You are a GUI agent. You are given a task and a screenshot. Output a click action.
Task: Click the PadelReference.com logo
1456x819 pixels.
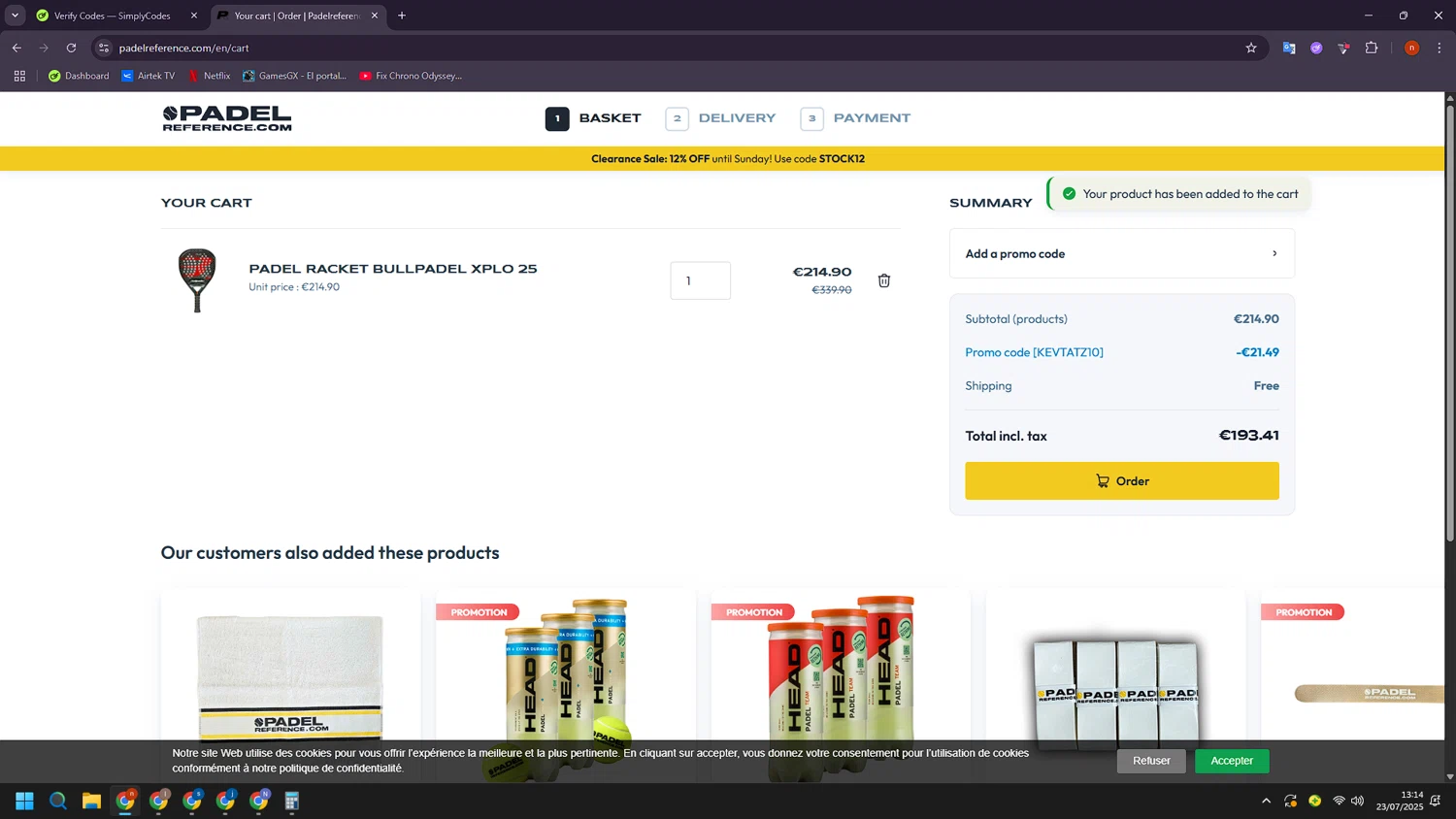pyautogui.click(x=226, y=117)
